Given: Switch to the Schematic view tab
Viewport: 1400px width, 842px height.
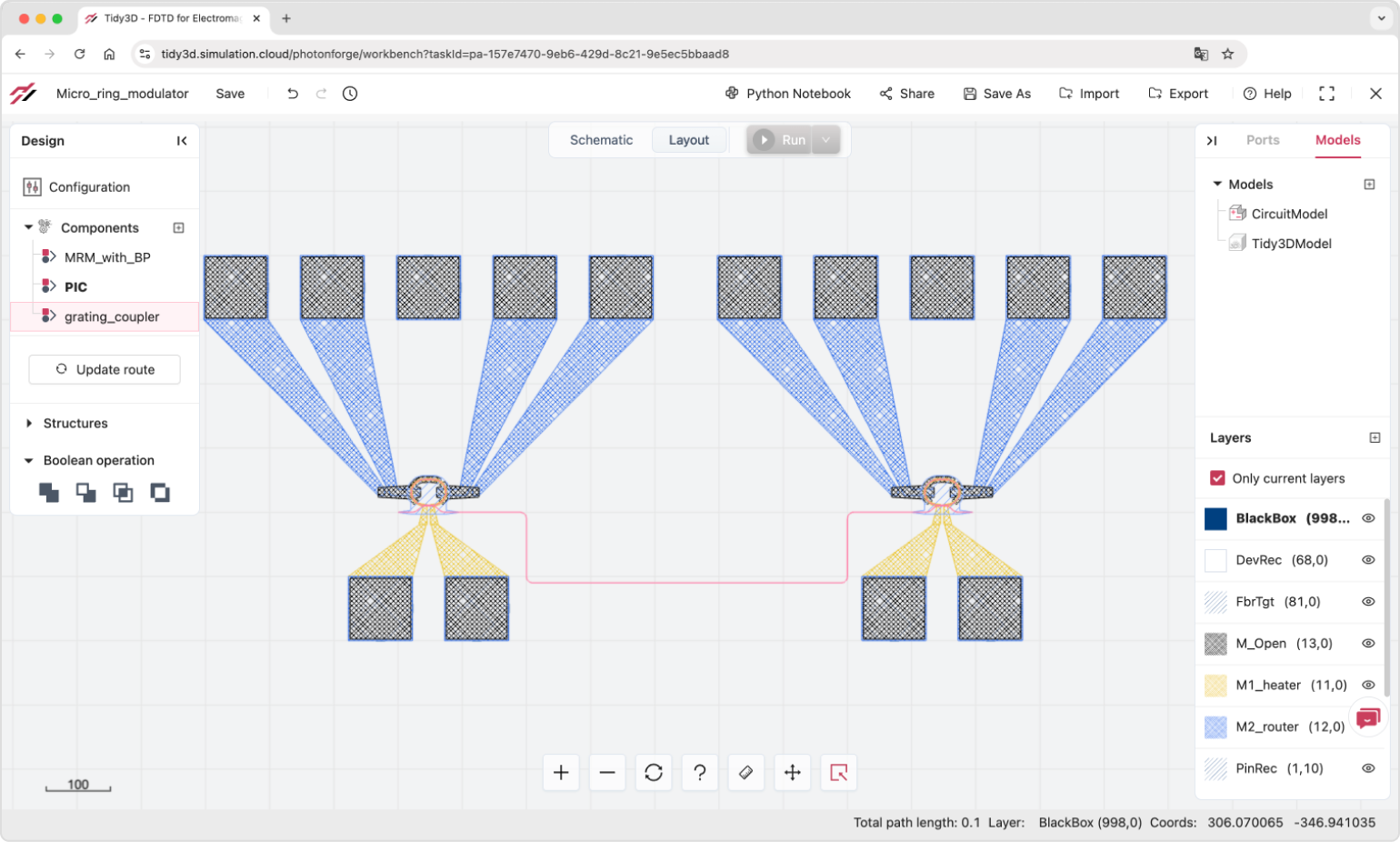Looking at the screenshot, I should tap(601, 140).
